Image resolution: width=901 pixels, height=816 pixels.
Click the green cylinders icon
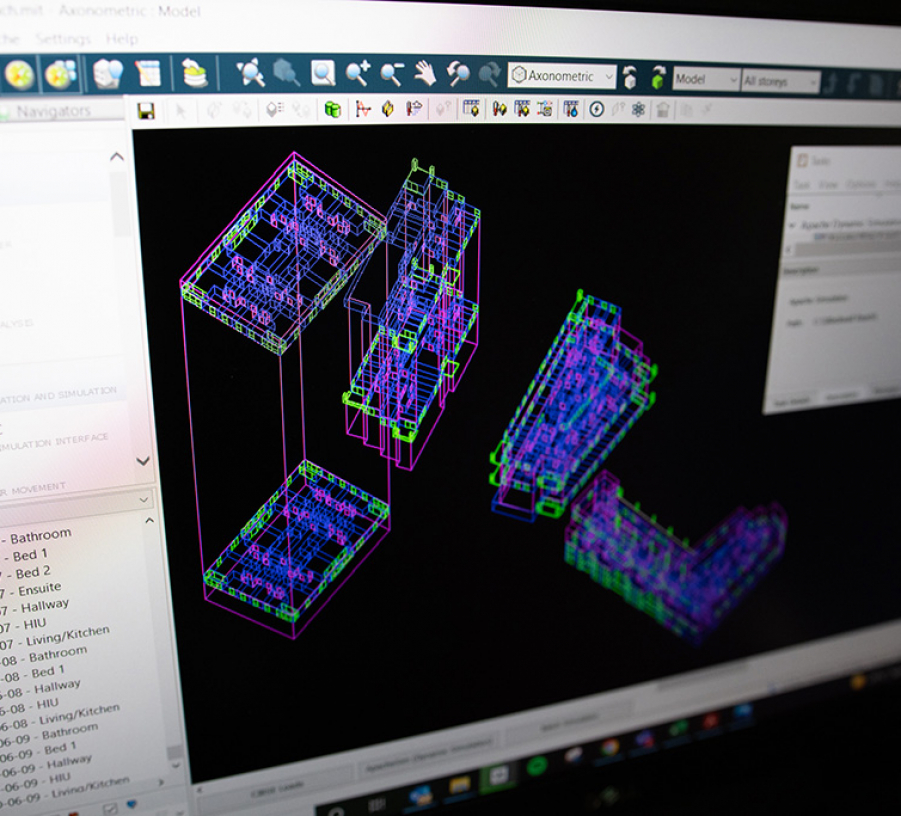(333, 109)
